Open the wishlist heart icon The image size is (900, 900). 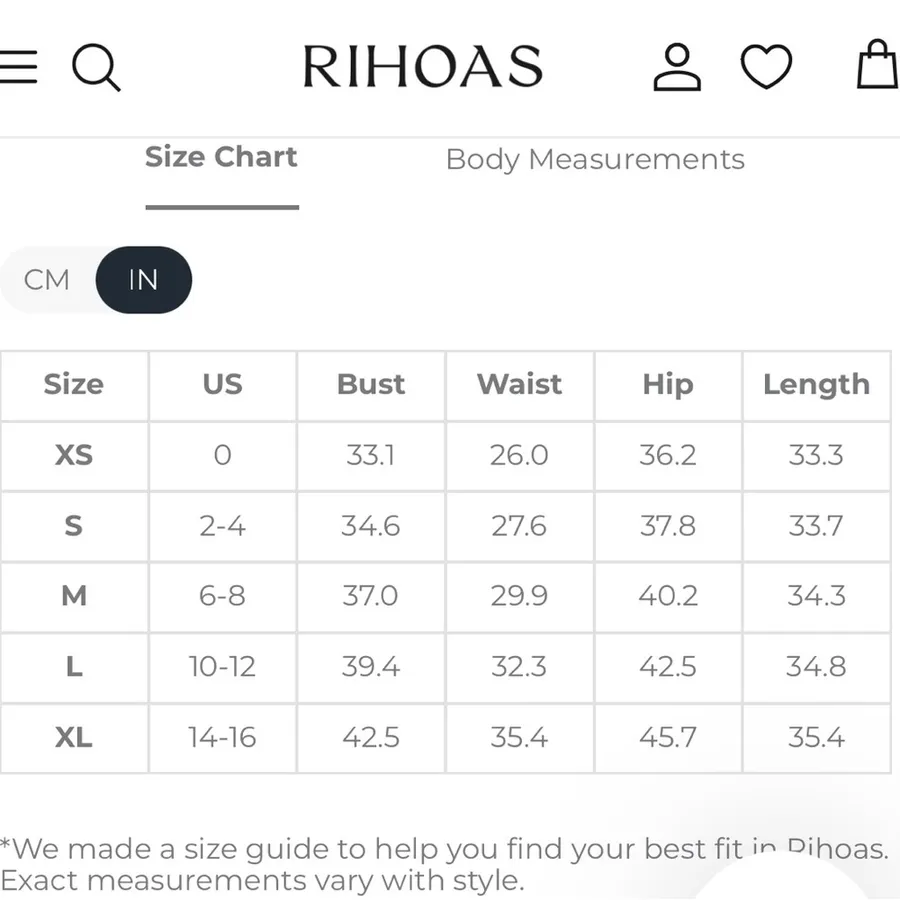click(x=766, y=67)
